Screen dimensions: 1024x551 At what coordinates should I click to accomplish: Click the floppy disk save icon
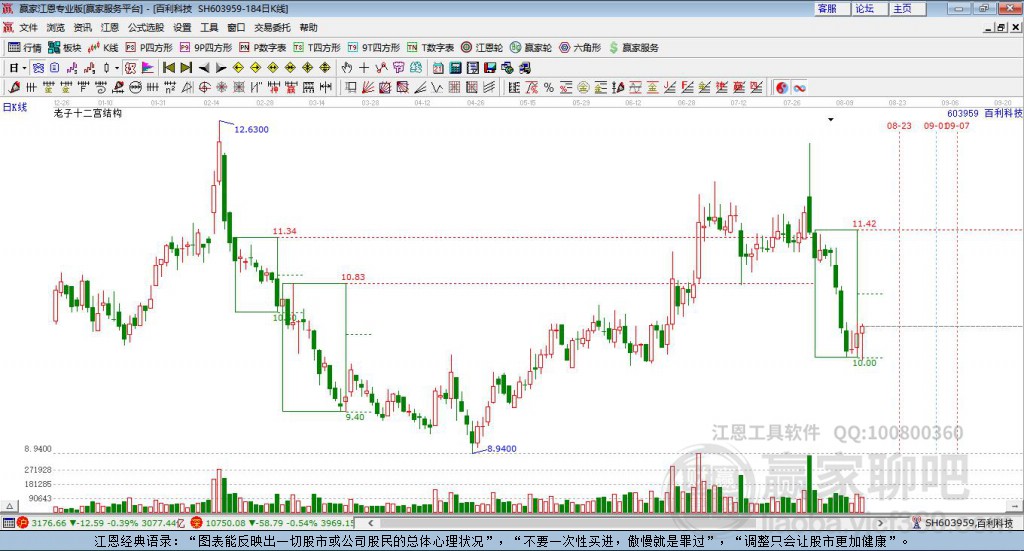(490, 68)
